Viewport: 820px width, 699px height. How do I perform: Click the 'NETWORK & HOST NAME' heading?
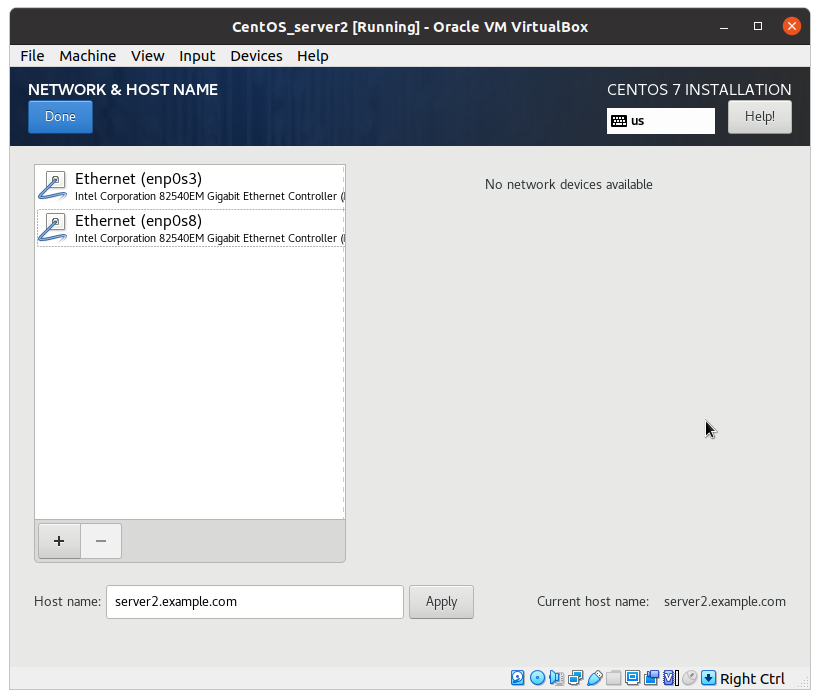[123, 89]
